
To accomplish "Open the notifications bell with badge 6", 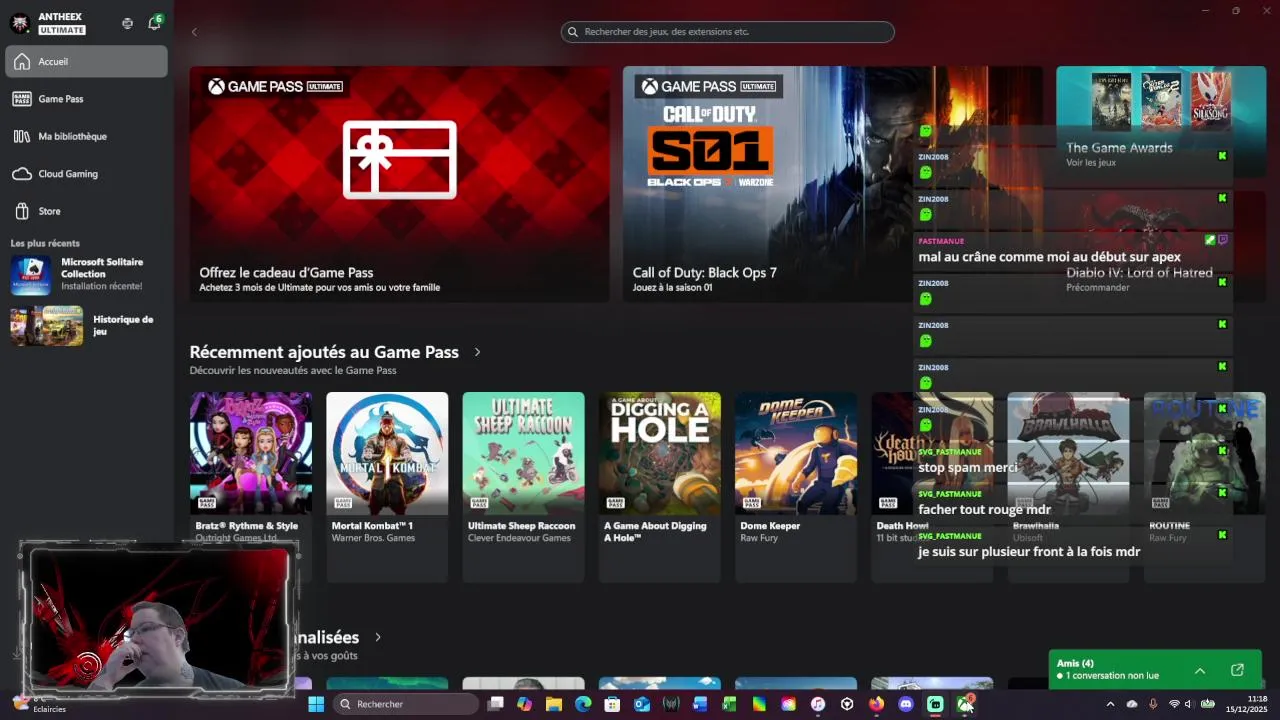I will click(154, 23).
